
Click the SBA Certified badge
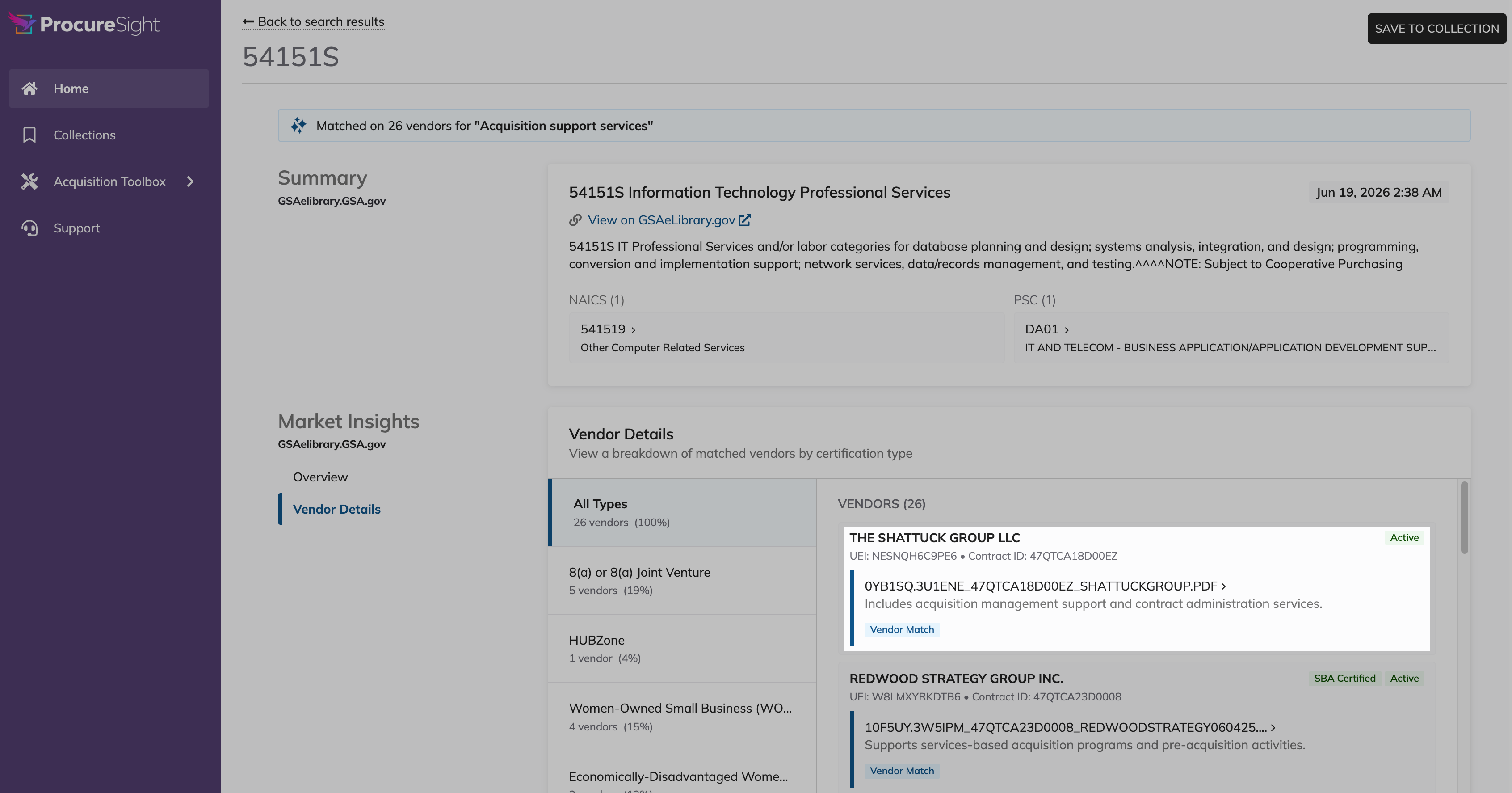pos(1345,679)
